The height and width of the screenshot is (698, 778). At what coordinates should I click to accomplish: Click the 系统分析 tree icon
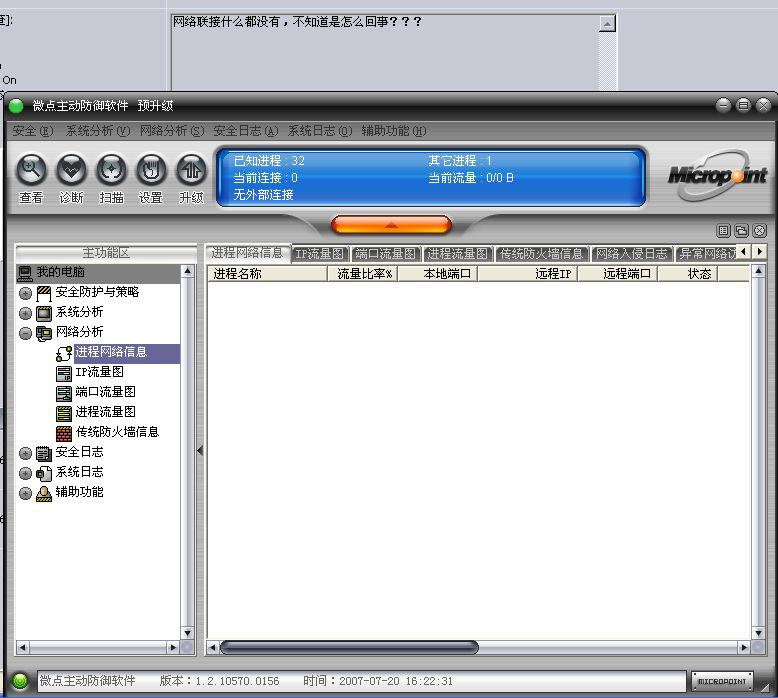click(44, 313)
